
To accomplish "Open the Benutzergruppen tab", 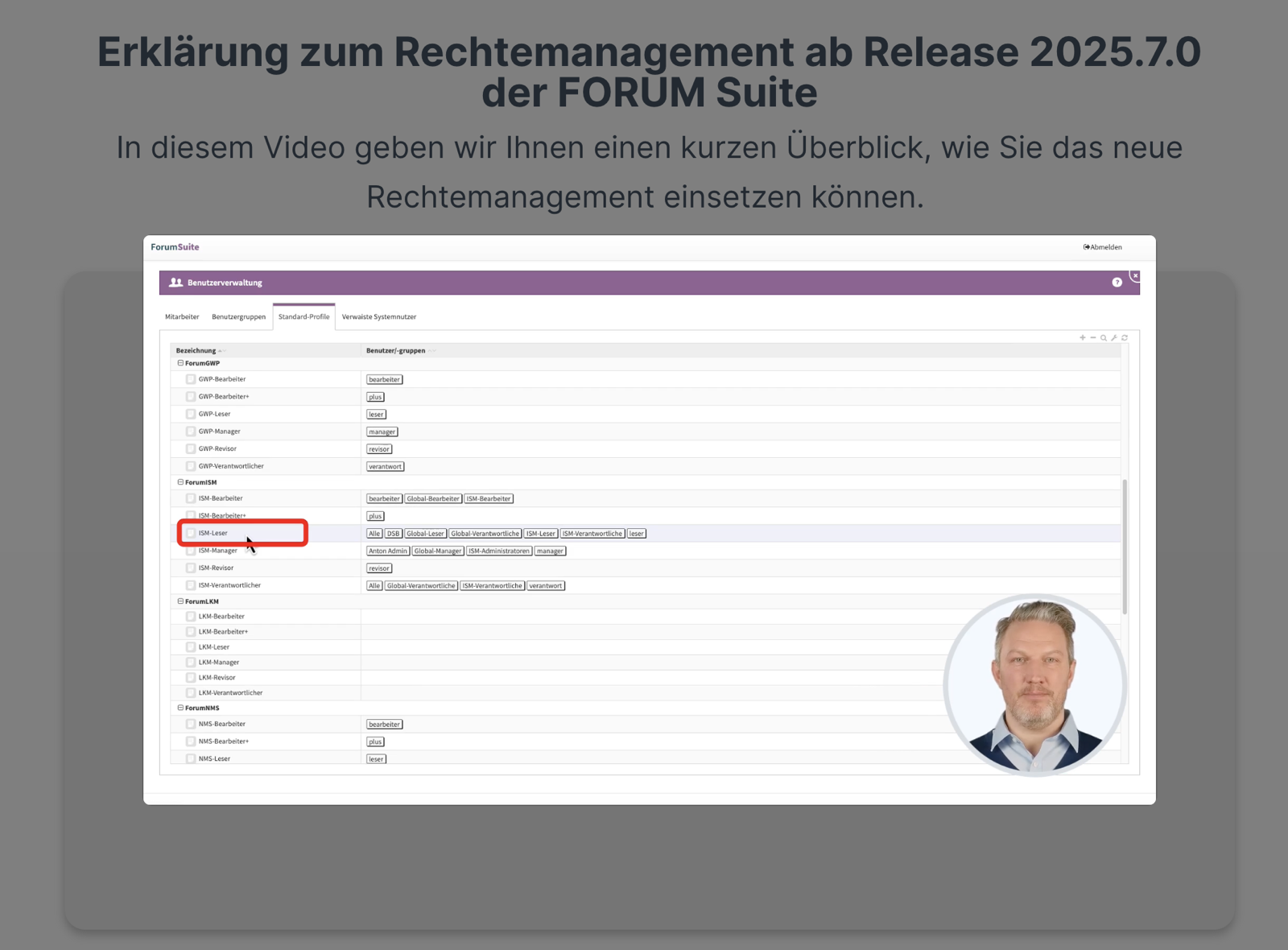I will tap(238, 317).
